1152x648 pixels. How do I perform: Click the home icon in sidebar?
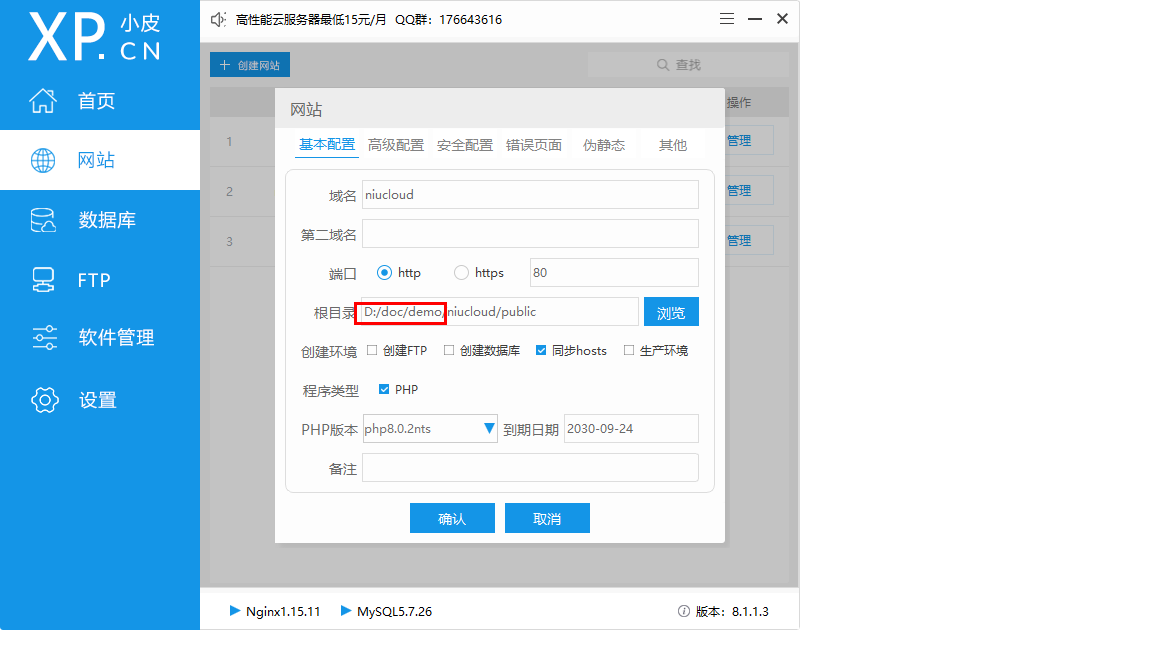pos(43,101)
